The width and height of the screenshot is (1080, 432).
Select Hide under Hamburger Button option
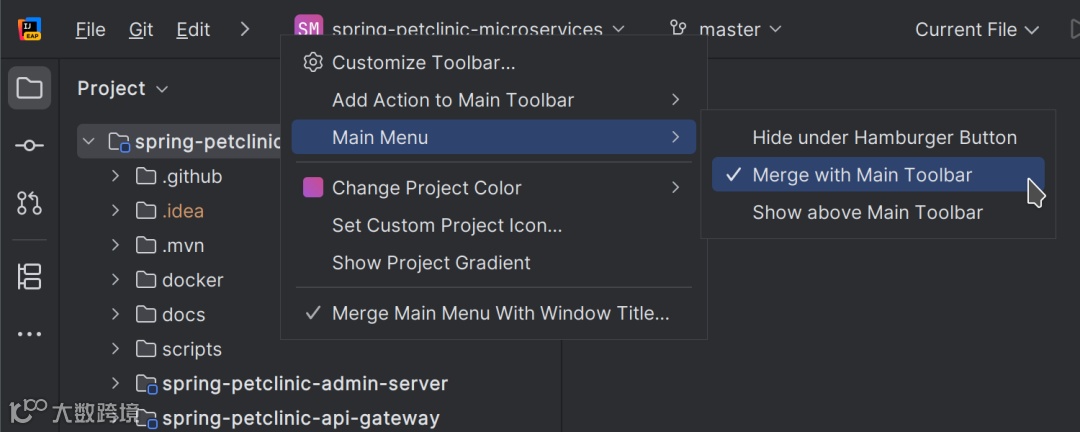[x=884, y=138]
